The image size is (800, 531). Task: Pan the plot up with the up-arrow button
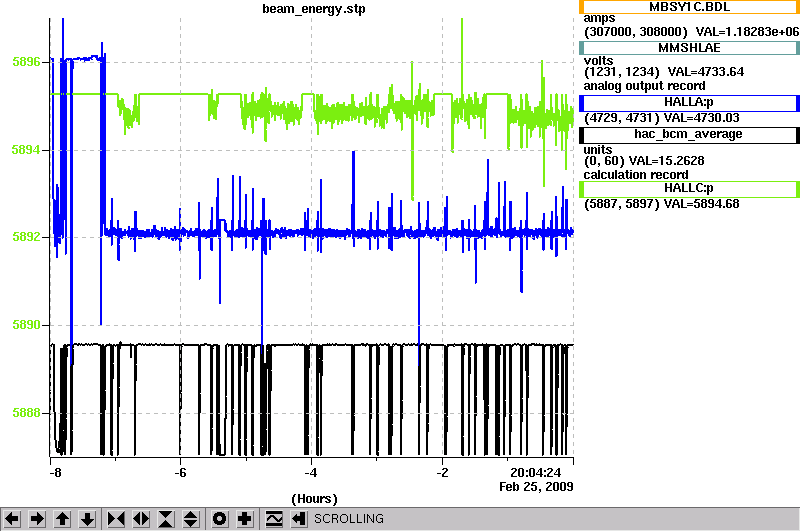[x=62, y=519]
